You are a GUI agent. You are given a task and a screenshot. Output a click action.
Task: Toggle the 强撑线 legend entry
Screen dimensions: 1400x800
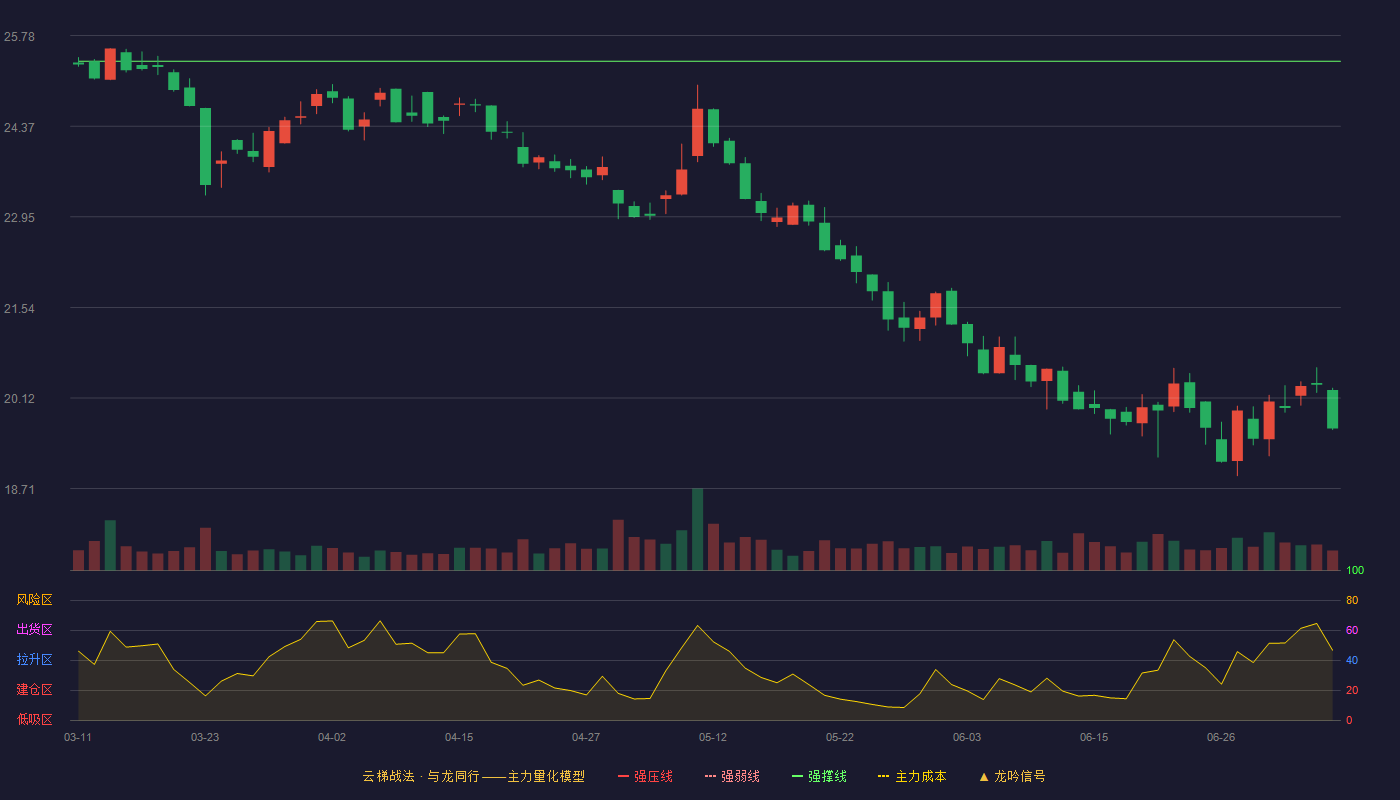coord(819,776)
